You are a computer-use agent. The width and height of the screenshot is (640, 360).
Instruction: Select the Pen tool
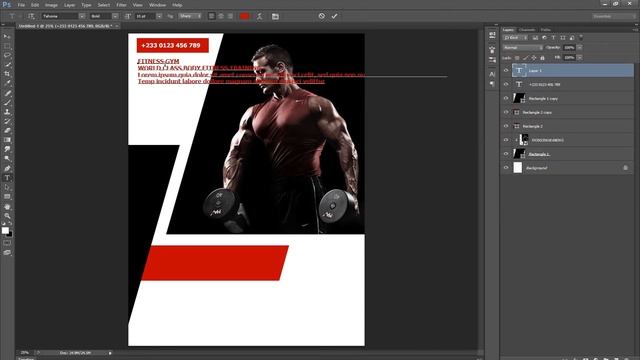pyautogui.click(x=7, y=168)
